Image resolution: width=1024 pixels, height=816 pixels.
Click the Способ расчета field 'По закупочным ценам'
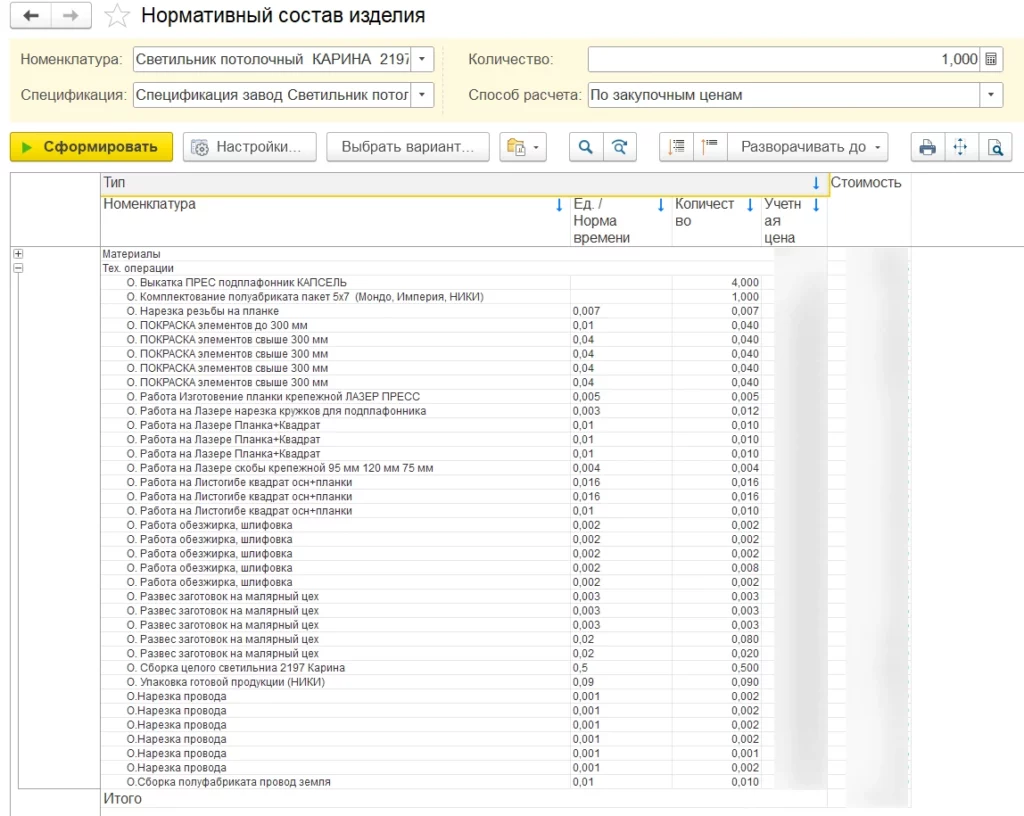[x=784, y=95]
